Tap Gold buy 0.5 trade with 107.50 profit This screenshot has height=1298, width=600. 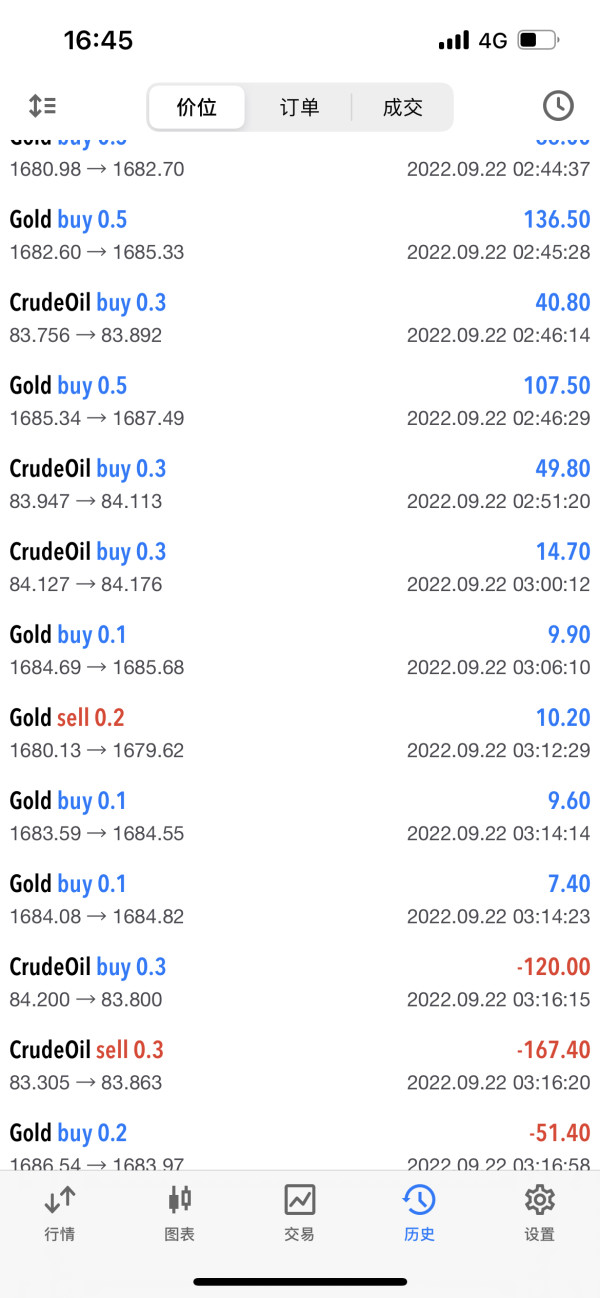tap(300, 401)
